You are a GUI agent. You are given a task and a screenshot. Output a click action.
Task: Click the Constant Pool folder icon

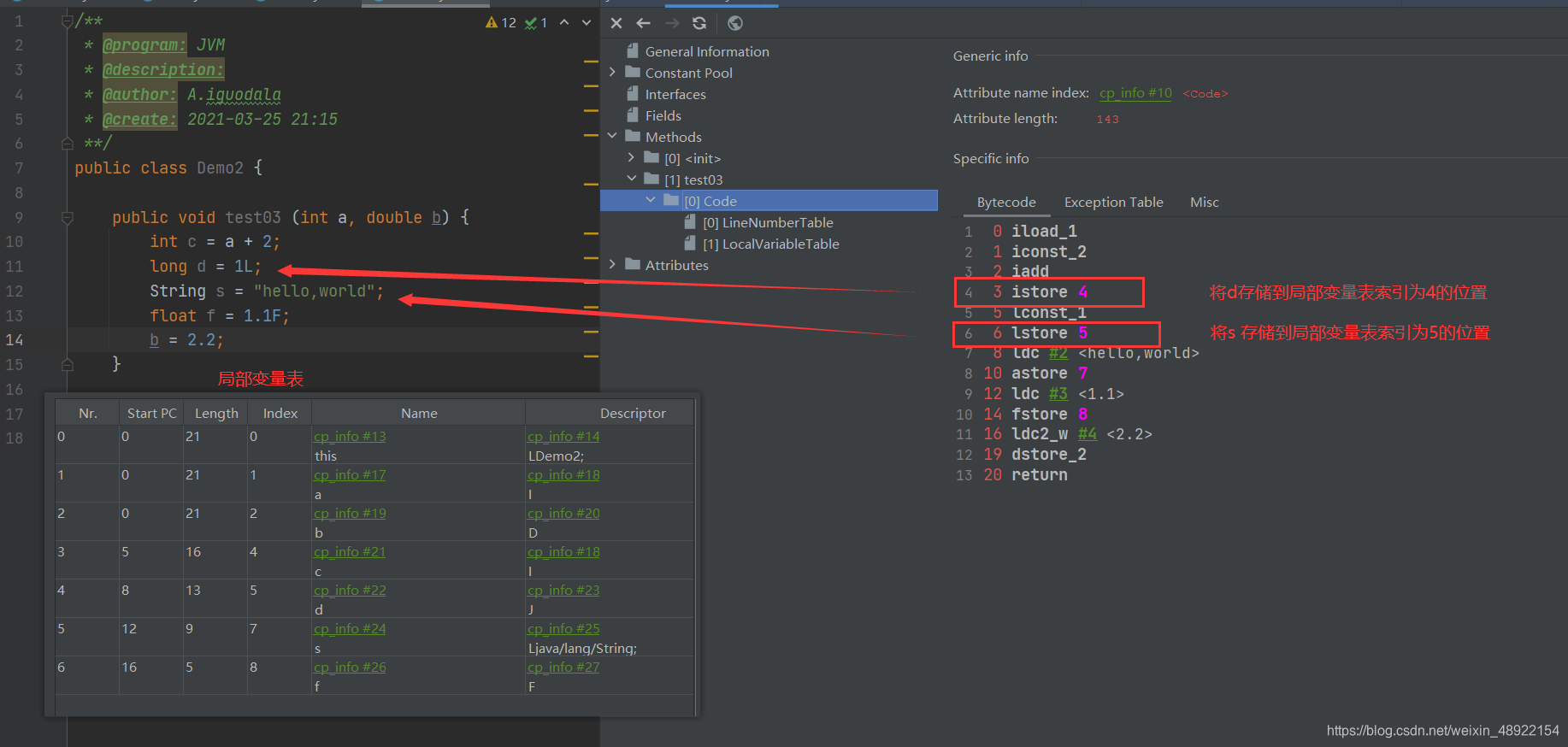[x=633, y=72]
